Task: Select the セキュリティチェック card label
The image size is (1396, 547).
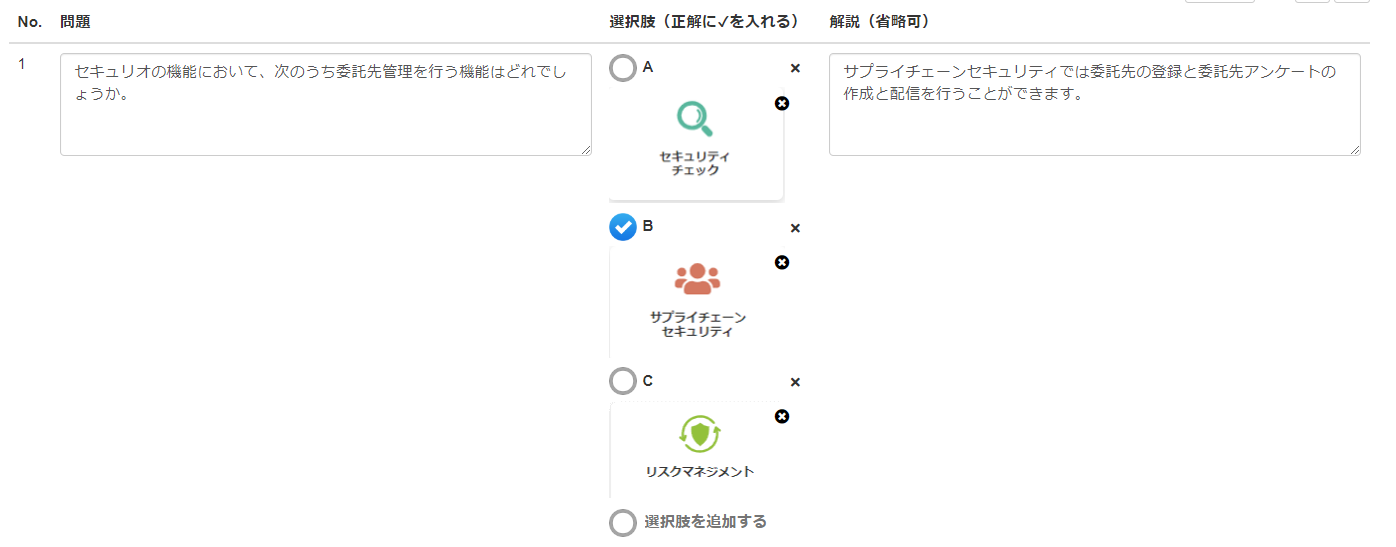Action: click(x=695, y=163)
